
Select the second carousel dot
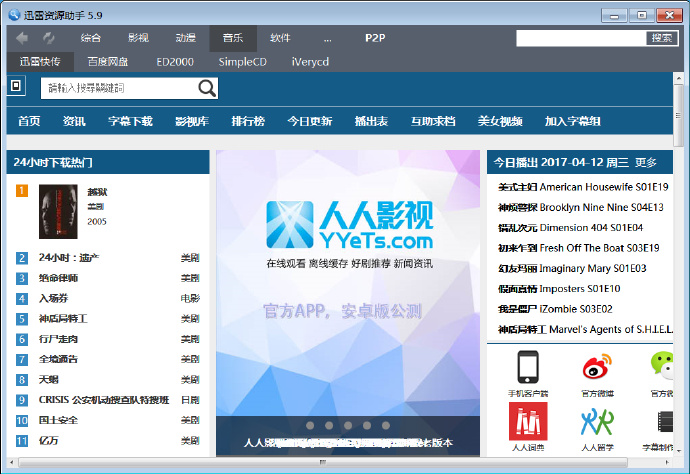pyautogui.click(x=329, y=425)
